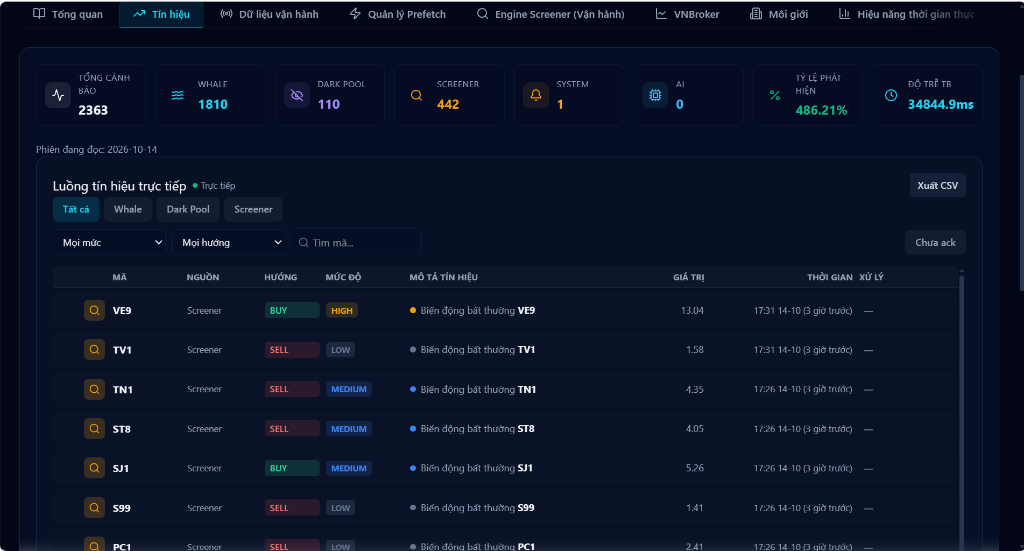1024x551 pixels.
Task: Click the waves icon in Whale card
Action: click(178, 95)
